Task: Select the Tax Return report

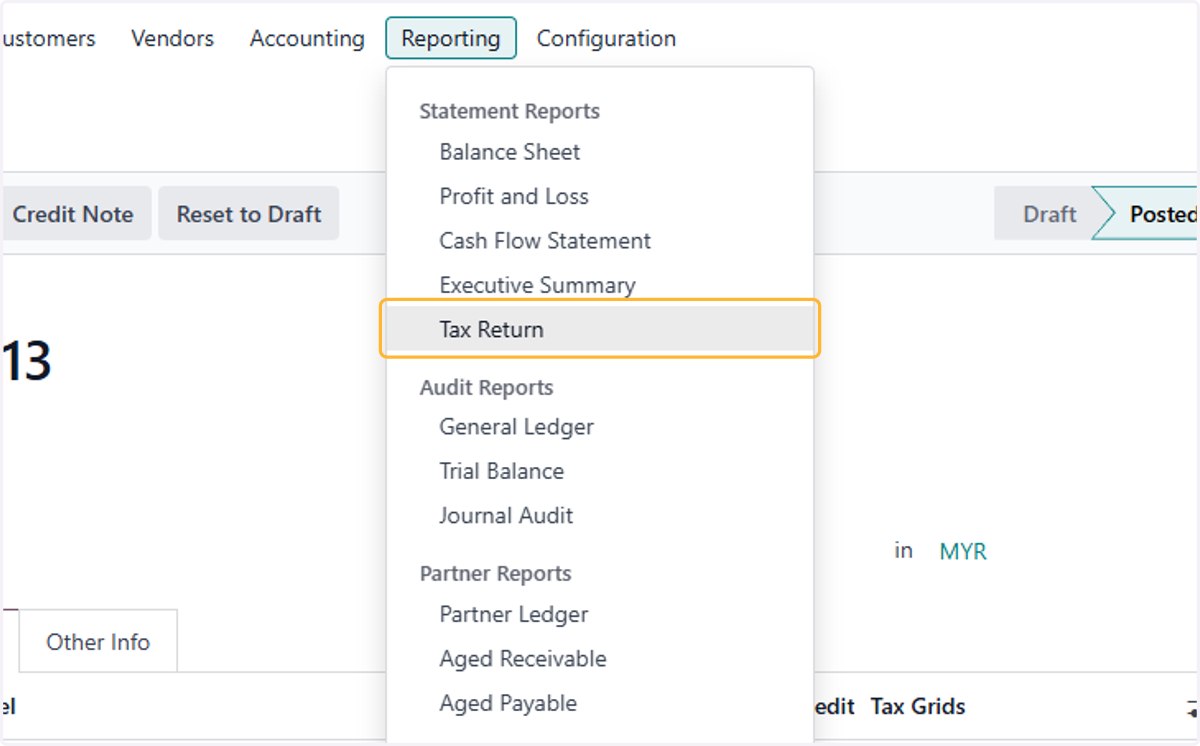Action: click(x=600, y=329)
